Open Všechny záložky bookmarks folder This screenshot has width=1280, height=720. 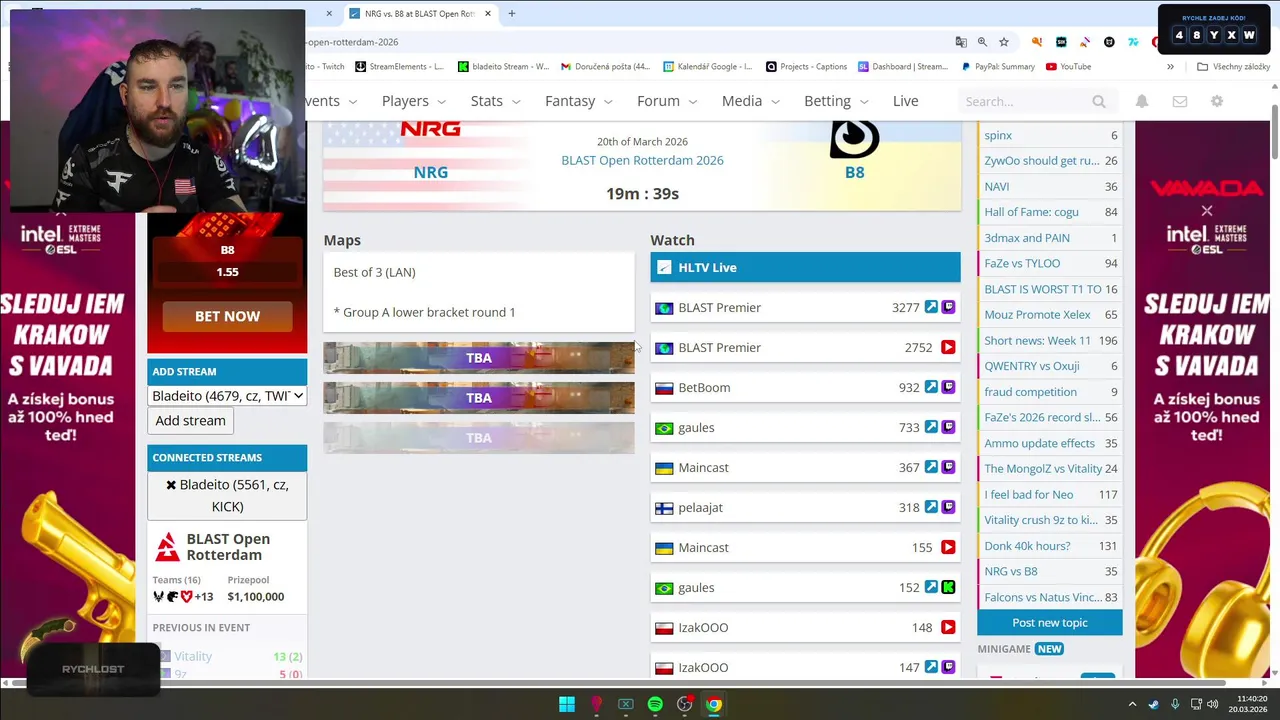point(1233,67)
